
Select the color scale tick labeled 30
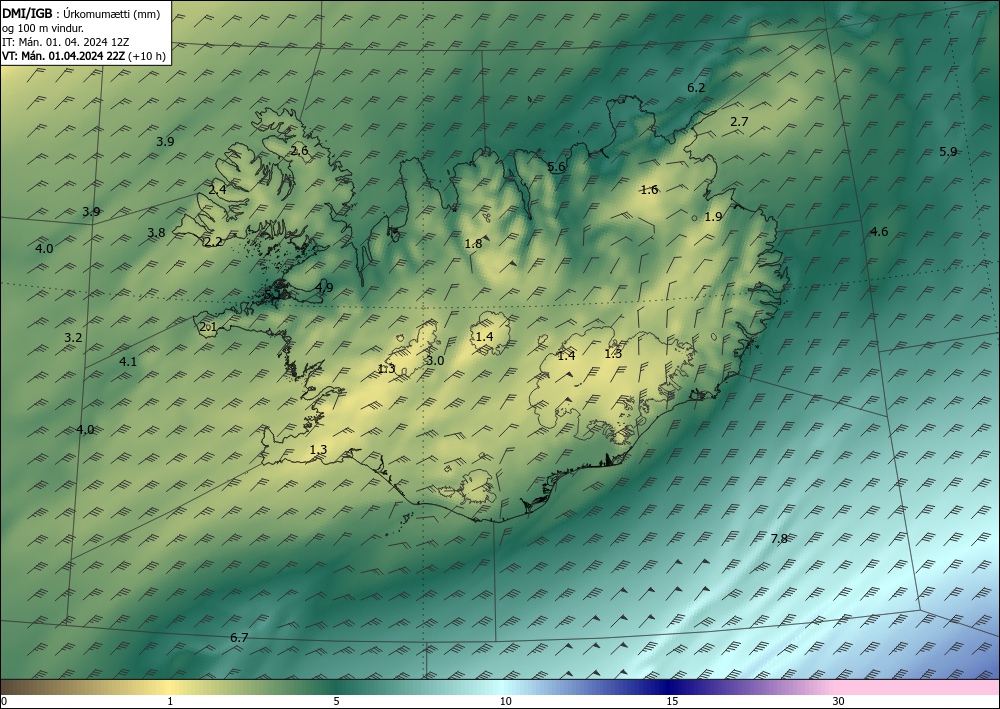[x=839, y=702]
